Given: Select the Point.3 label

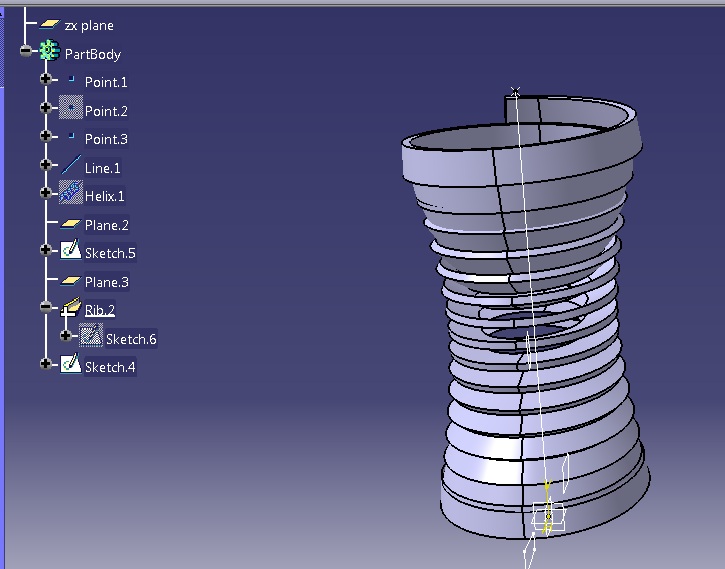Looking at the screenshot, I should [x=106, y=139].
